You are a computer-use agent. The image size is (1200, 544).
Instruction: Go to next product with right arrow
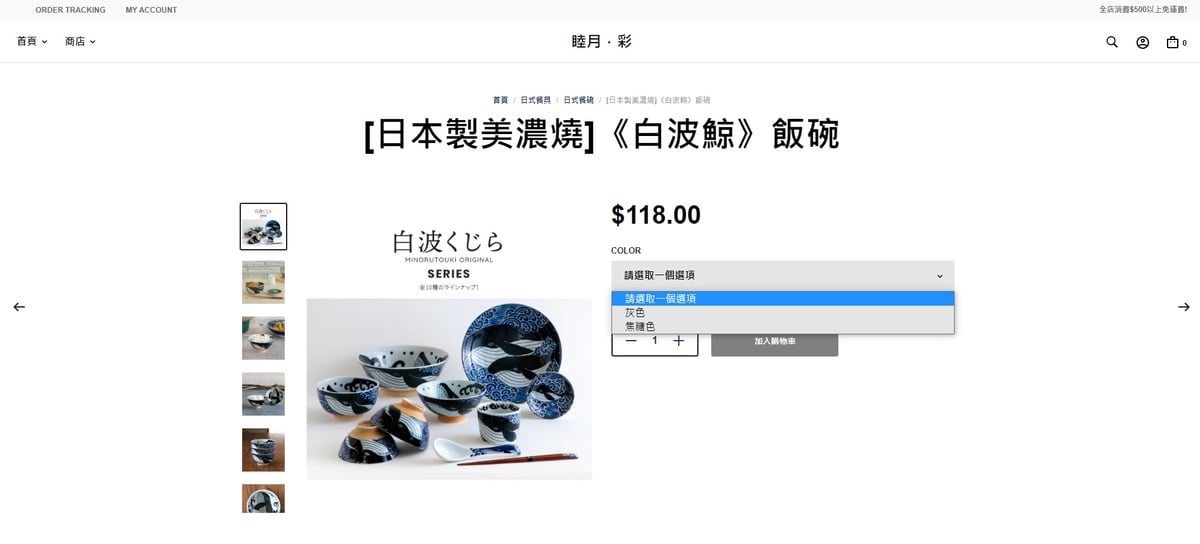[x=1184, y=307]
